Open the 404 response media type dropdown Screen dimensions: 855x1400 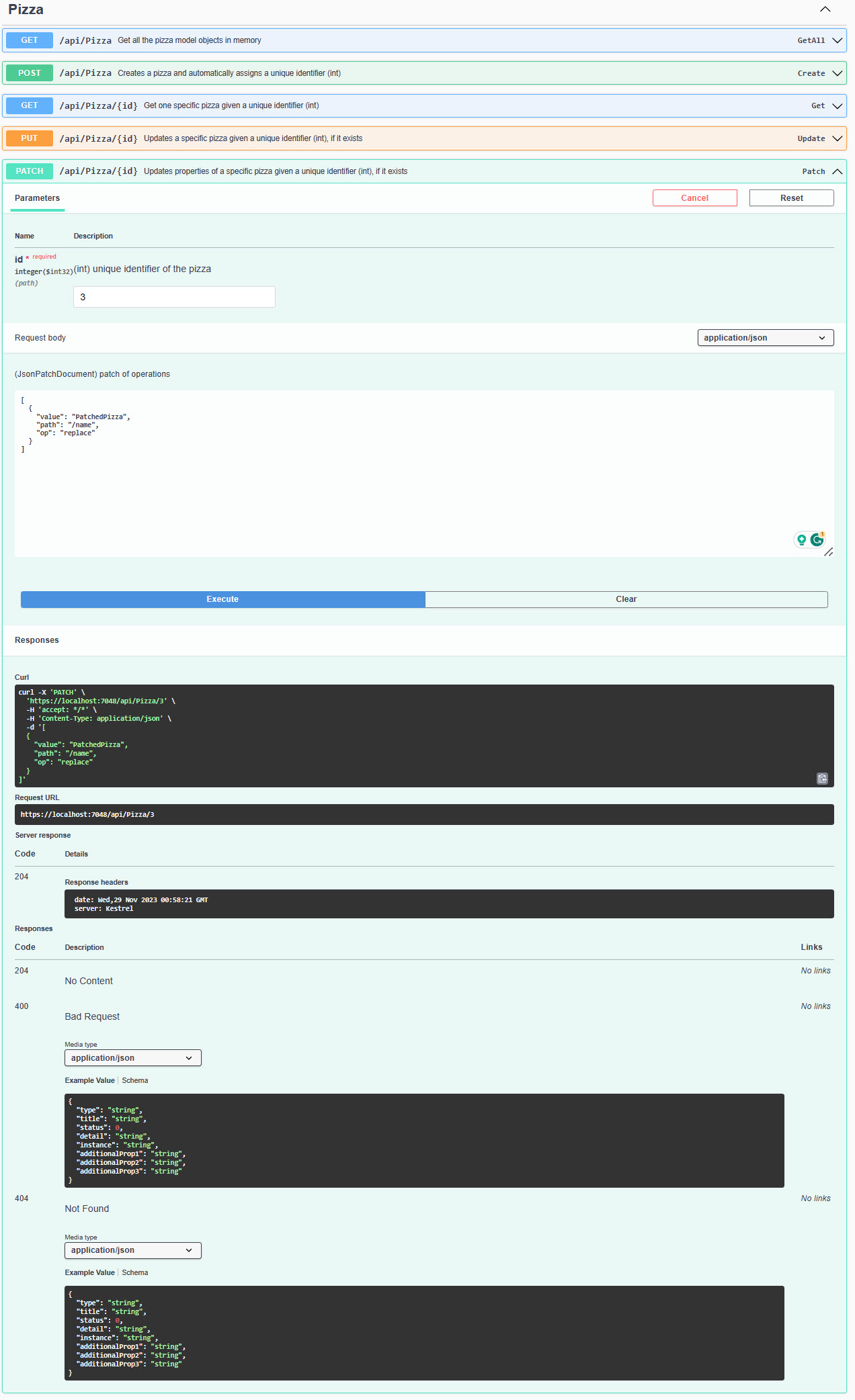point(132,1250)
